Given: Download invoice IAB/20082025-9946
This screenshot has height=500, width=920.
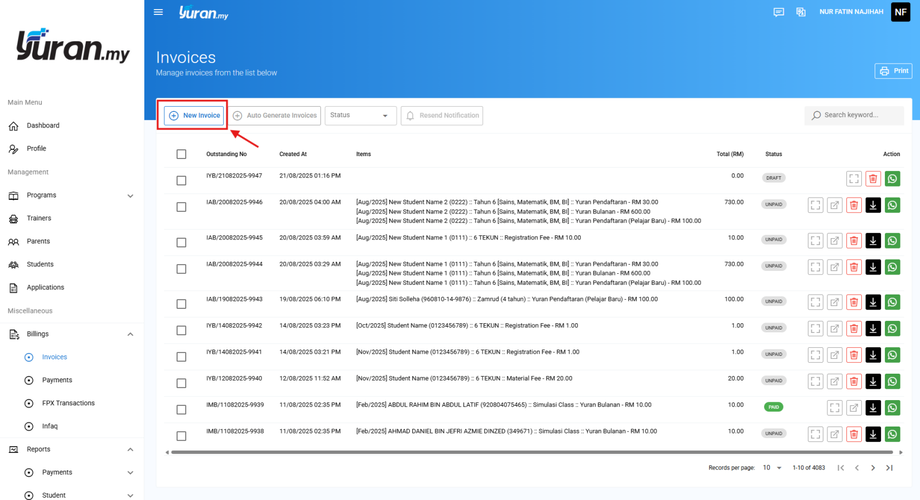Looking at the screenshot, I should tap(873, 205).
